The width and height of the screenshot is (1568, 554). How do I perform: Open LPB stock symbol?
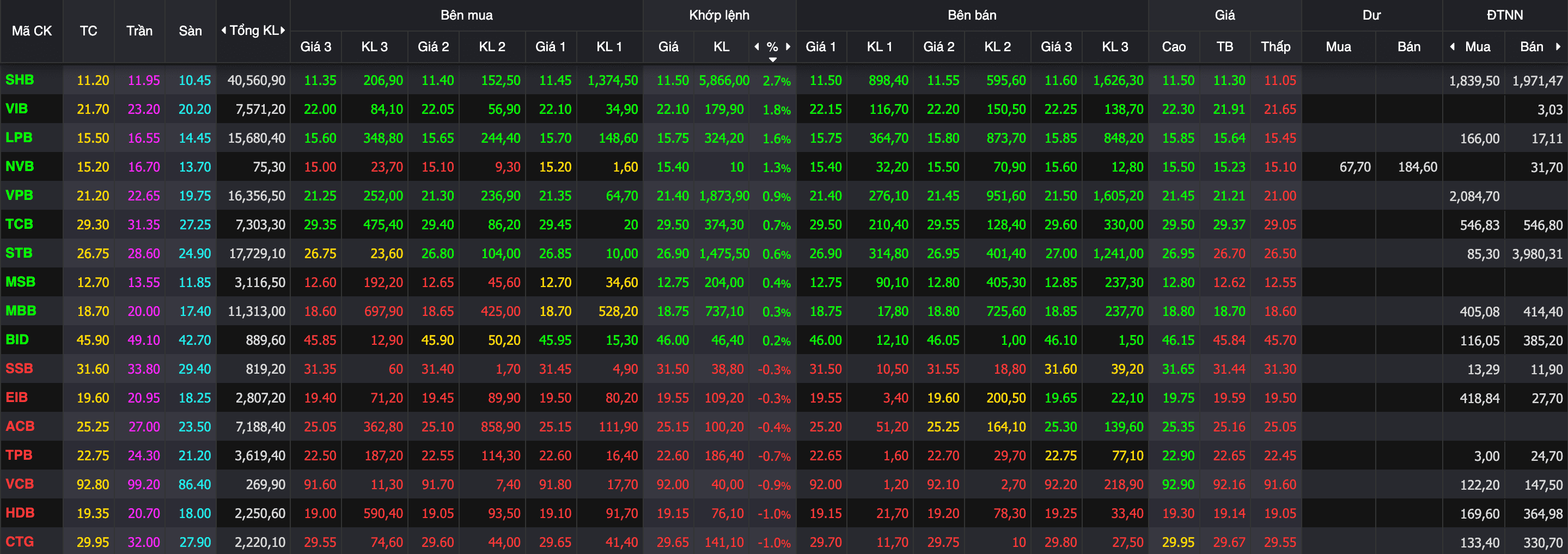[19, 138]
